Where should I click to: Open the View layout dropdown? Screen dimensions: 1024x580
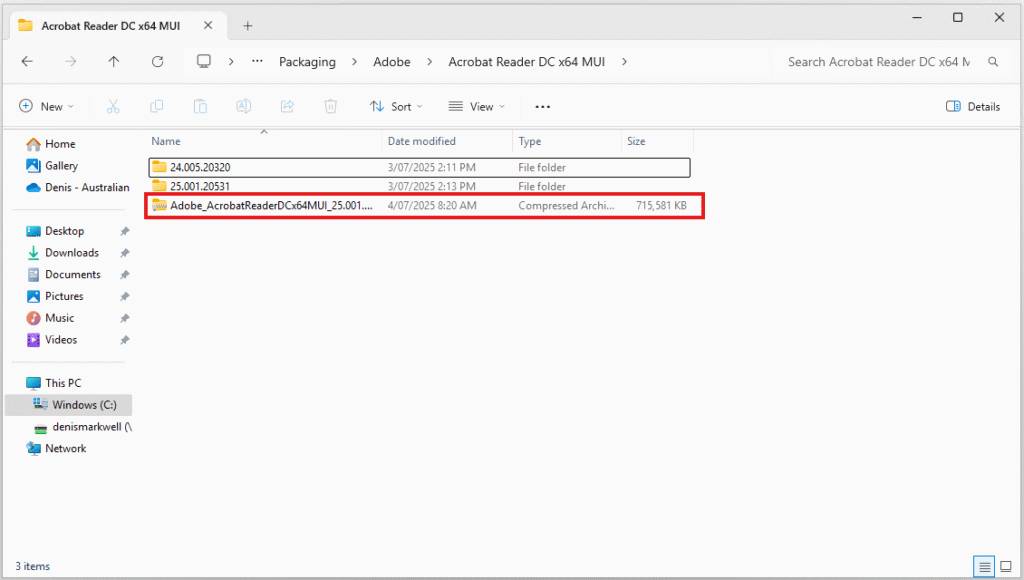[476, 106]
